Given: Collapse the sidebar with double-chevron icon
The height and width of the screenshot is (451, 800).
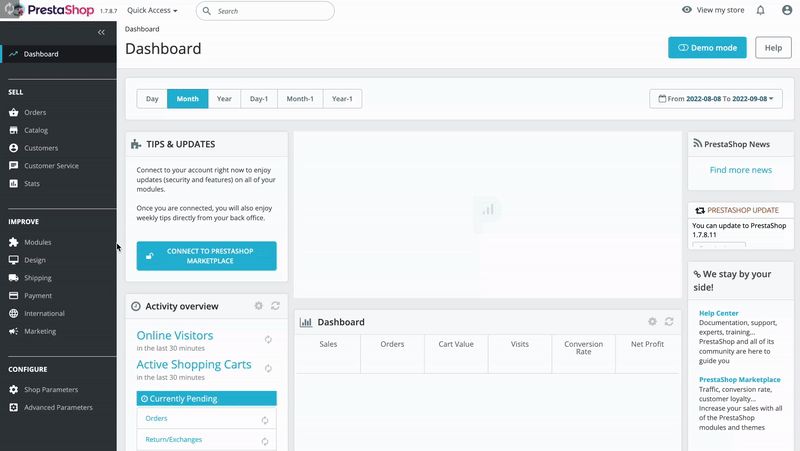Looking at the screenshot, I should coord(101,32).
